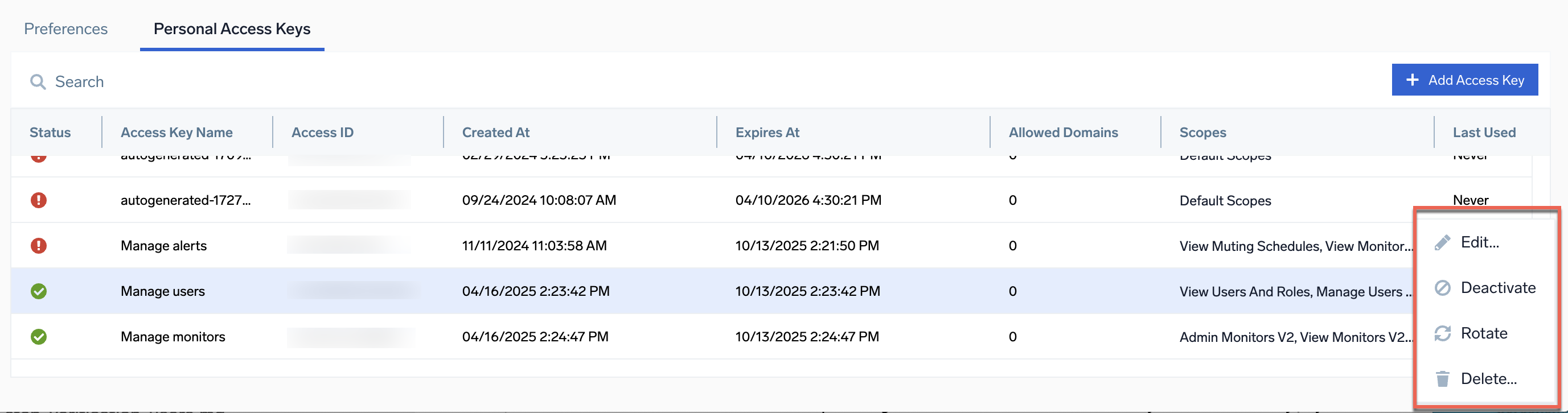The image size is (1568, 413).
Task: Choose Edit from the context menu
Action: click(x=1480, y=243)
